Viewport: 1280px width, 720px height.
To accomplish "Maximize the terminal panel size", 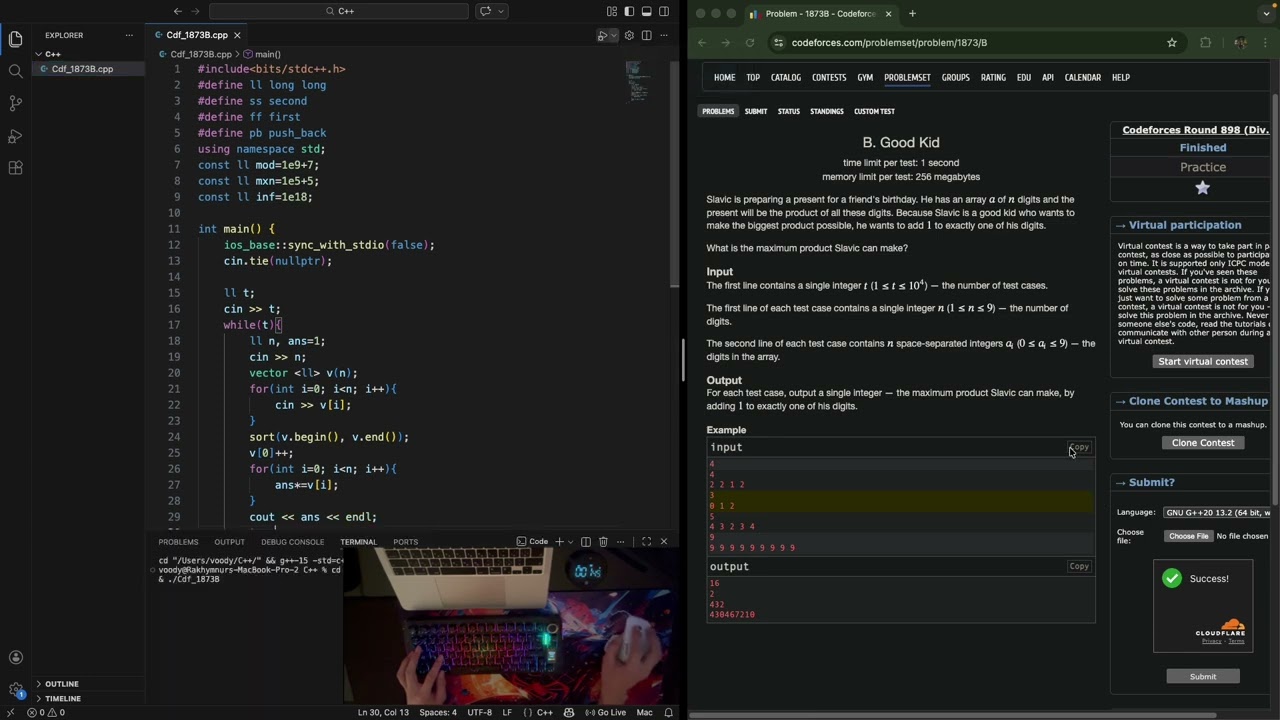I will pos(646,542).
